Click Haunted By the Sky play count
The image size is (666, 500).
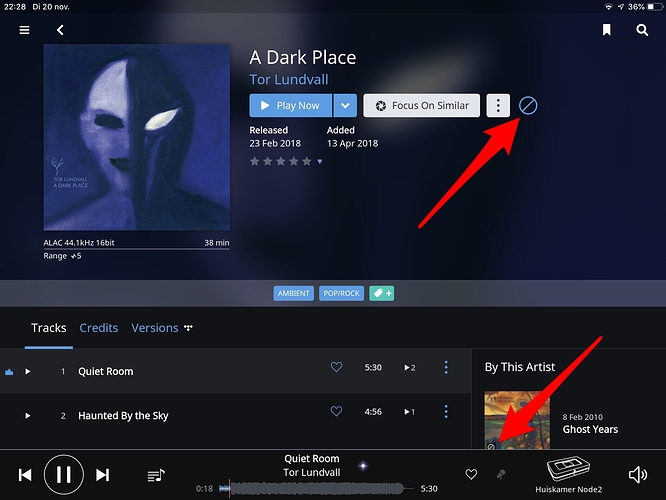409,412
